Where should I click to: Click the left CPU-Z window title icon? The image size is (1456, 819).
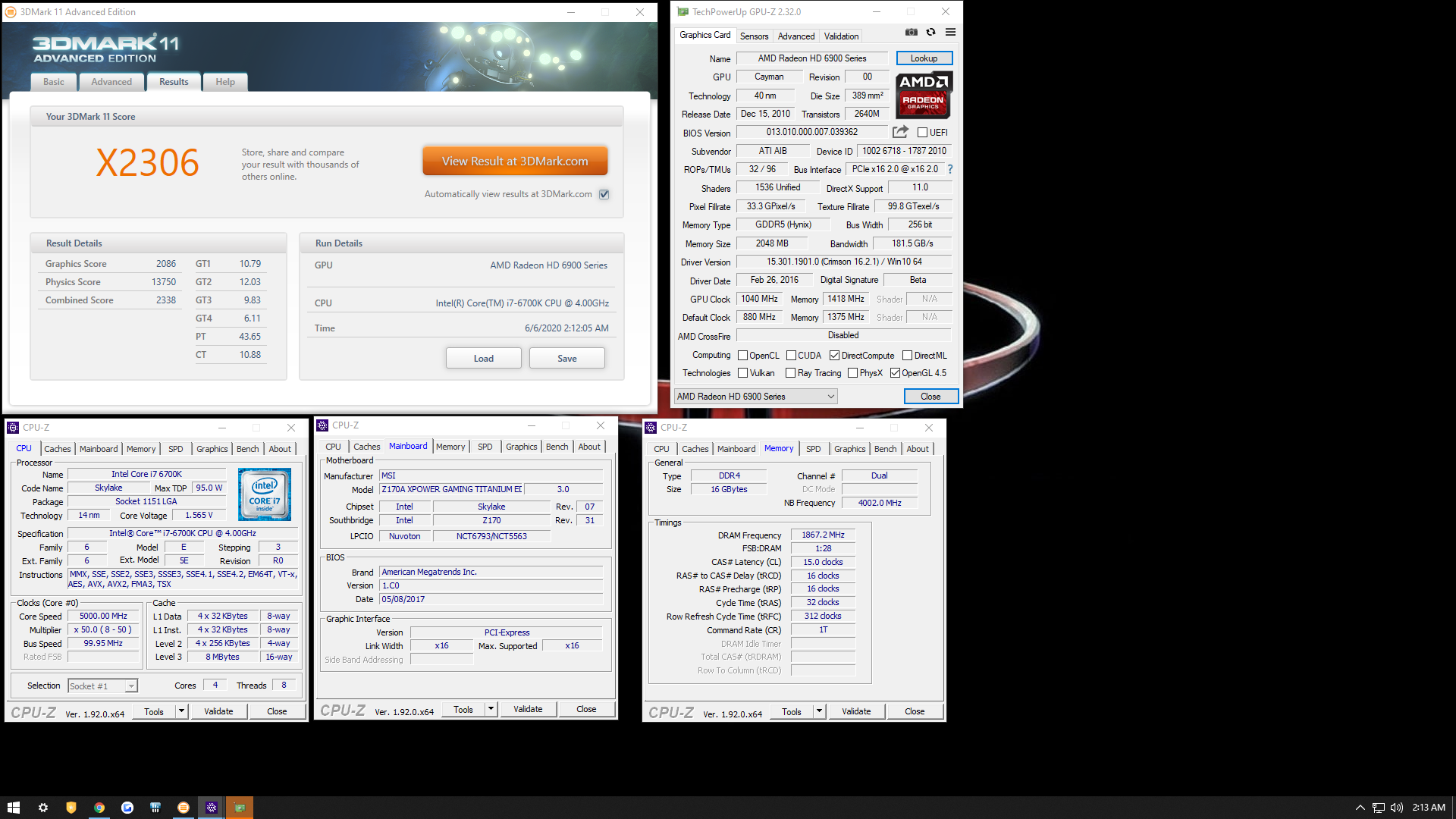[13, 428]
